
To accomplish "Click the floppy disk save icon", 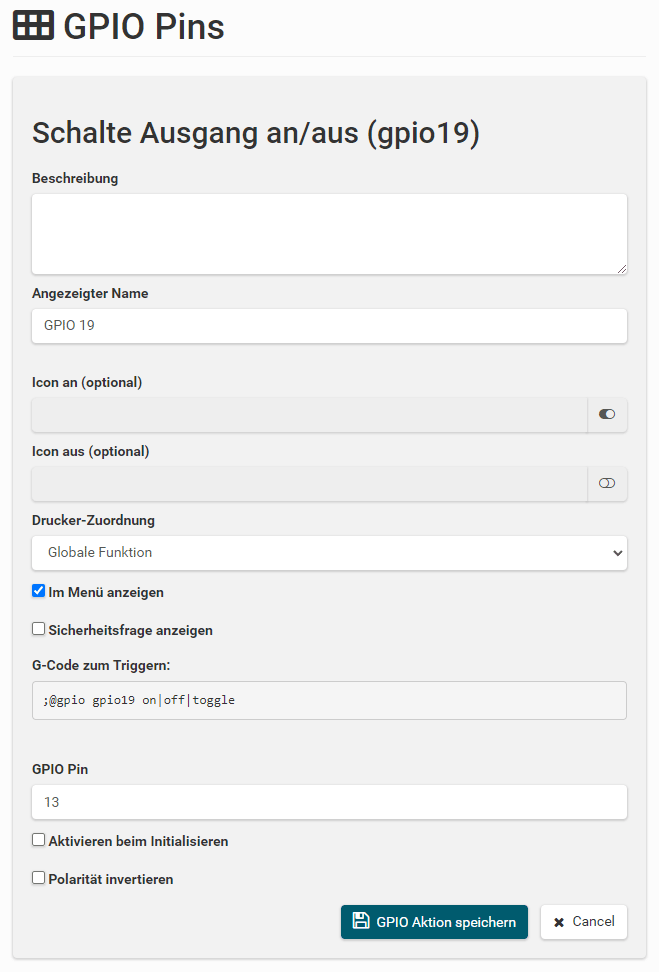I will tap(361, 921).
